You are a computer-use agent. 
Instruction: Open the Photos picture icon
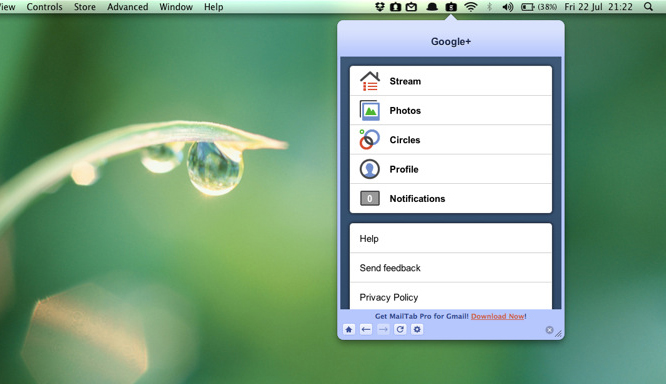(370, 110)
